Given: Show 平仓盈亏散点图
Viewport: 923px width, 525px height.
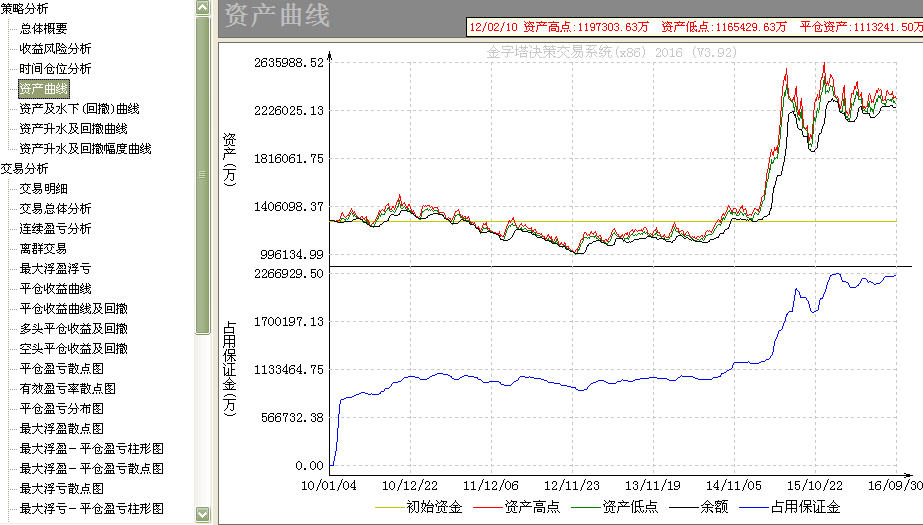Looking at the screenshot, I should [x=61, y=369].
